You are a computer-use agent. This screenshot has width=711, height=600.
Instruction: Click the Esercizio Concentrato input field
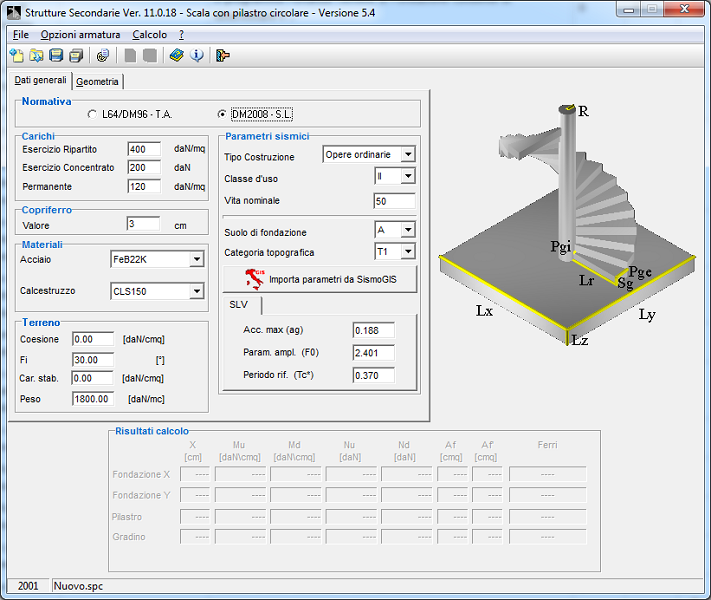coord(144,167)
